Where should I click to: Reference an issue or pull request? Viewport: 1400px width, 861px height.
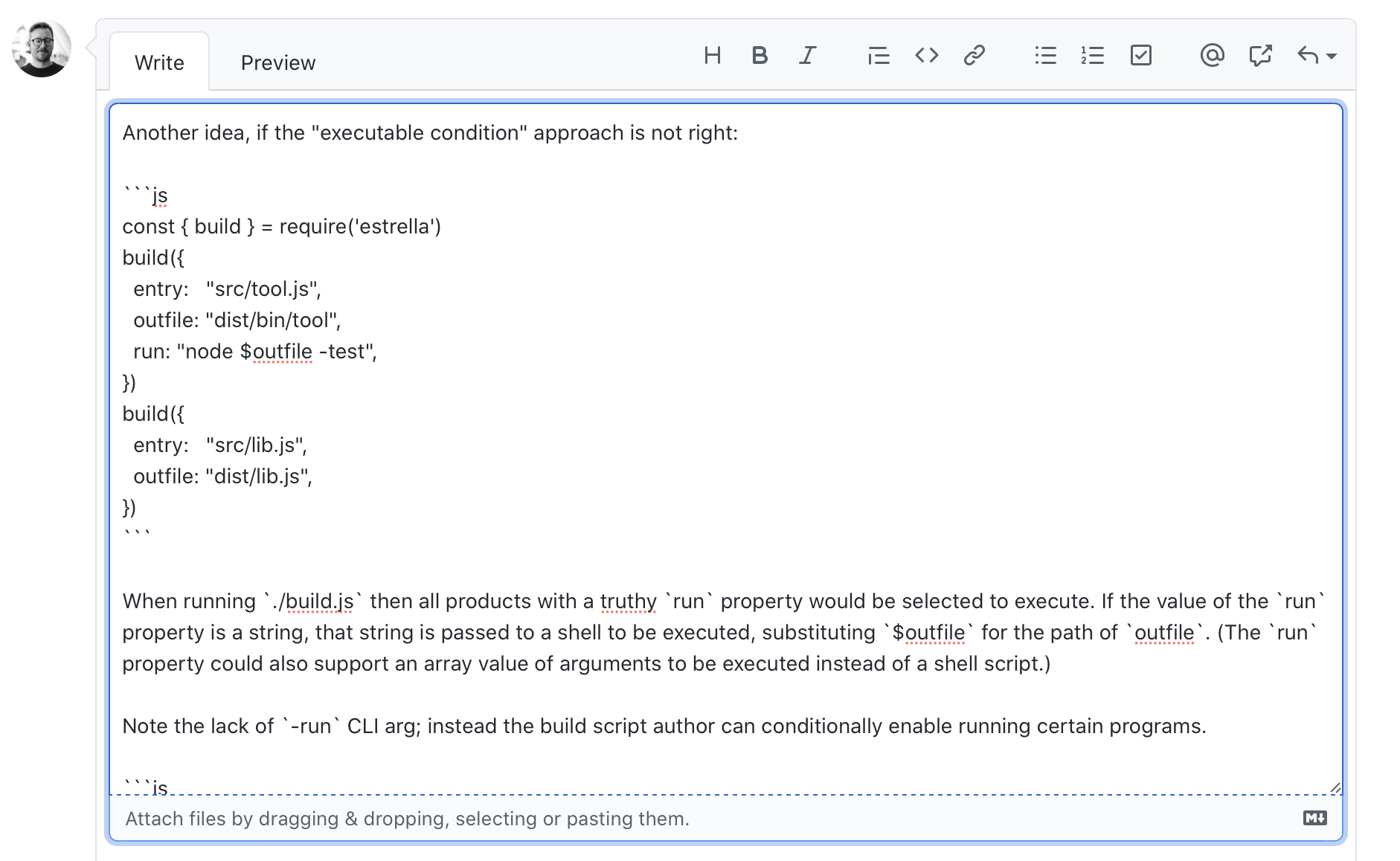pos(1260,55)
